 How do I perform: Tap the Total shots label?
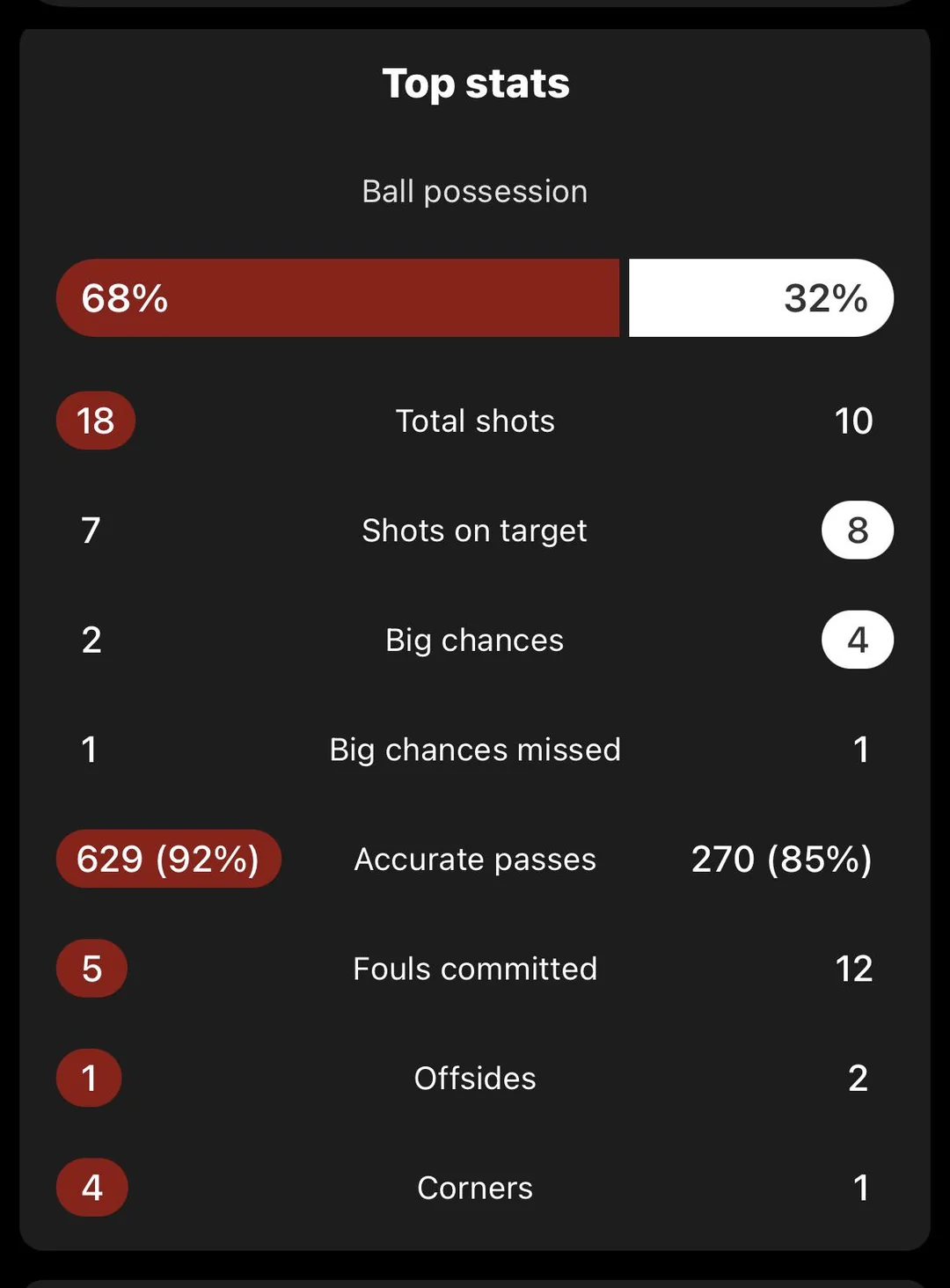point(475,421)
